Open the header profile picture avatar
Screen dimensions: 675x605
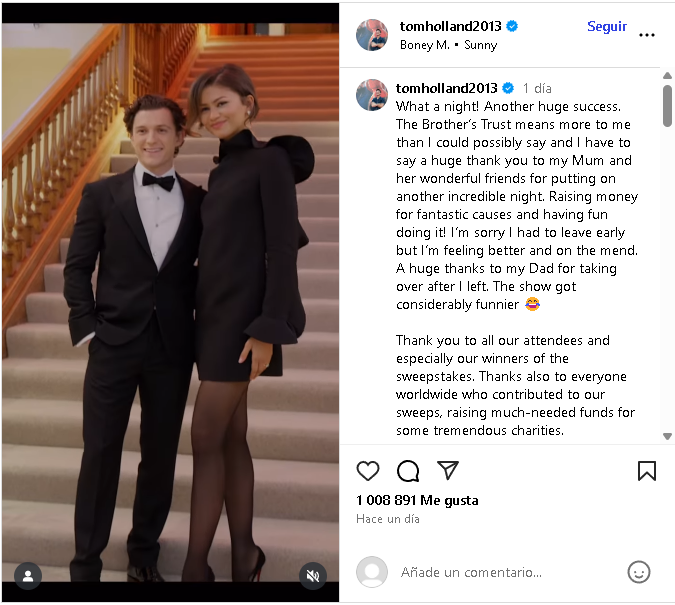pos(372,35)
